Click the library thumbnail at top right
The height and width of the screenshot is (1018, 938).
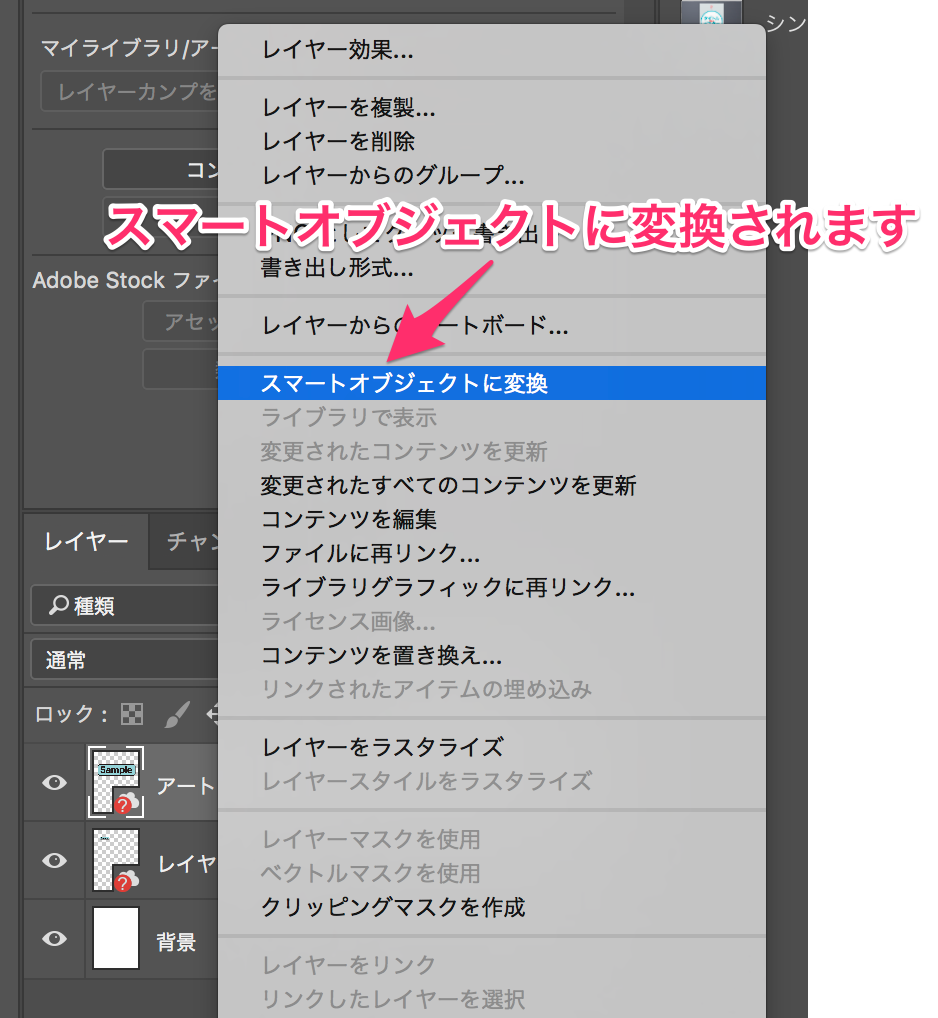pos(711,12)
